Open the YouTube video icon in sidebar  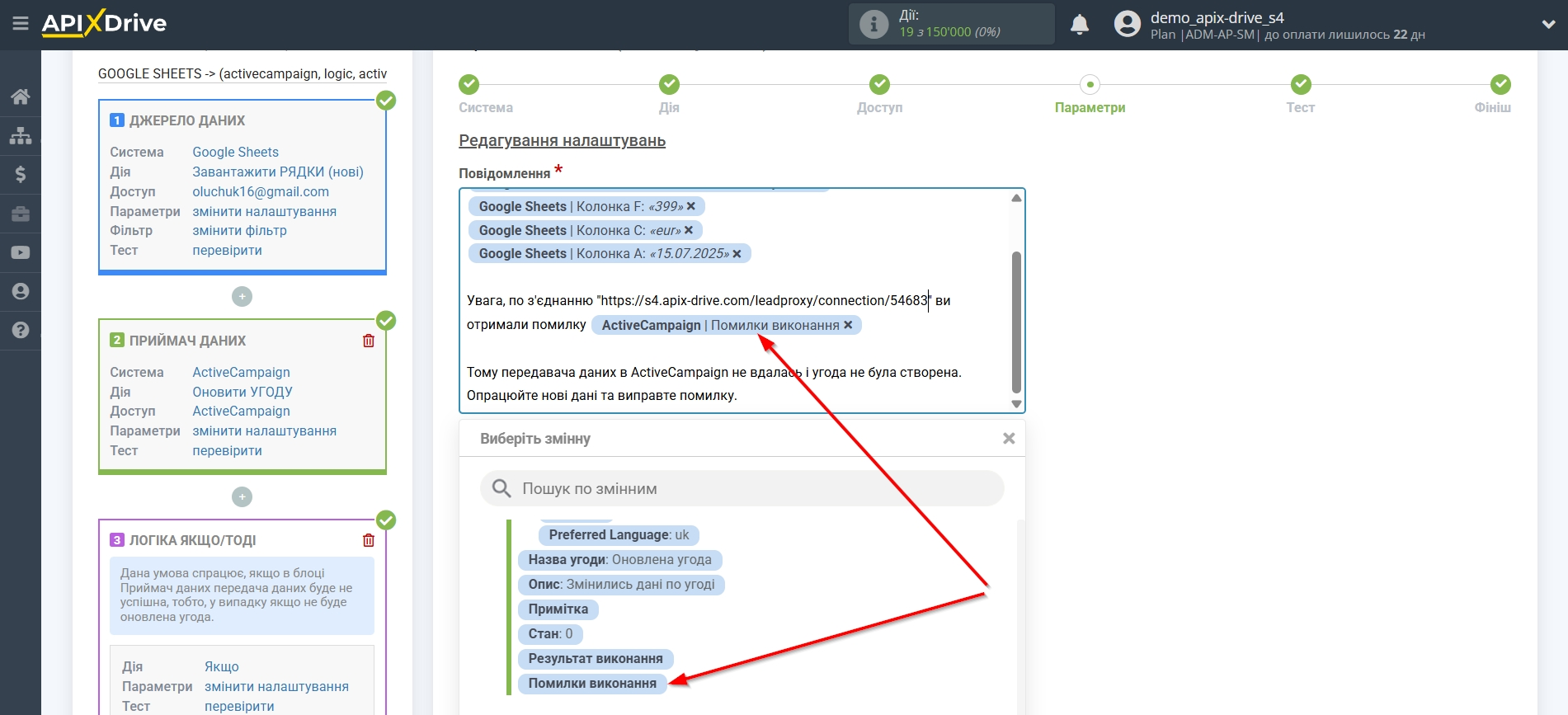click(x=21, y=252)
